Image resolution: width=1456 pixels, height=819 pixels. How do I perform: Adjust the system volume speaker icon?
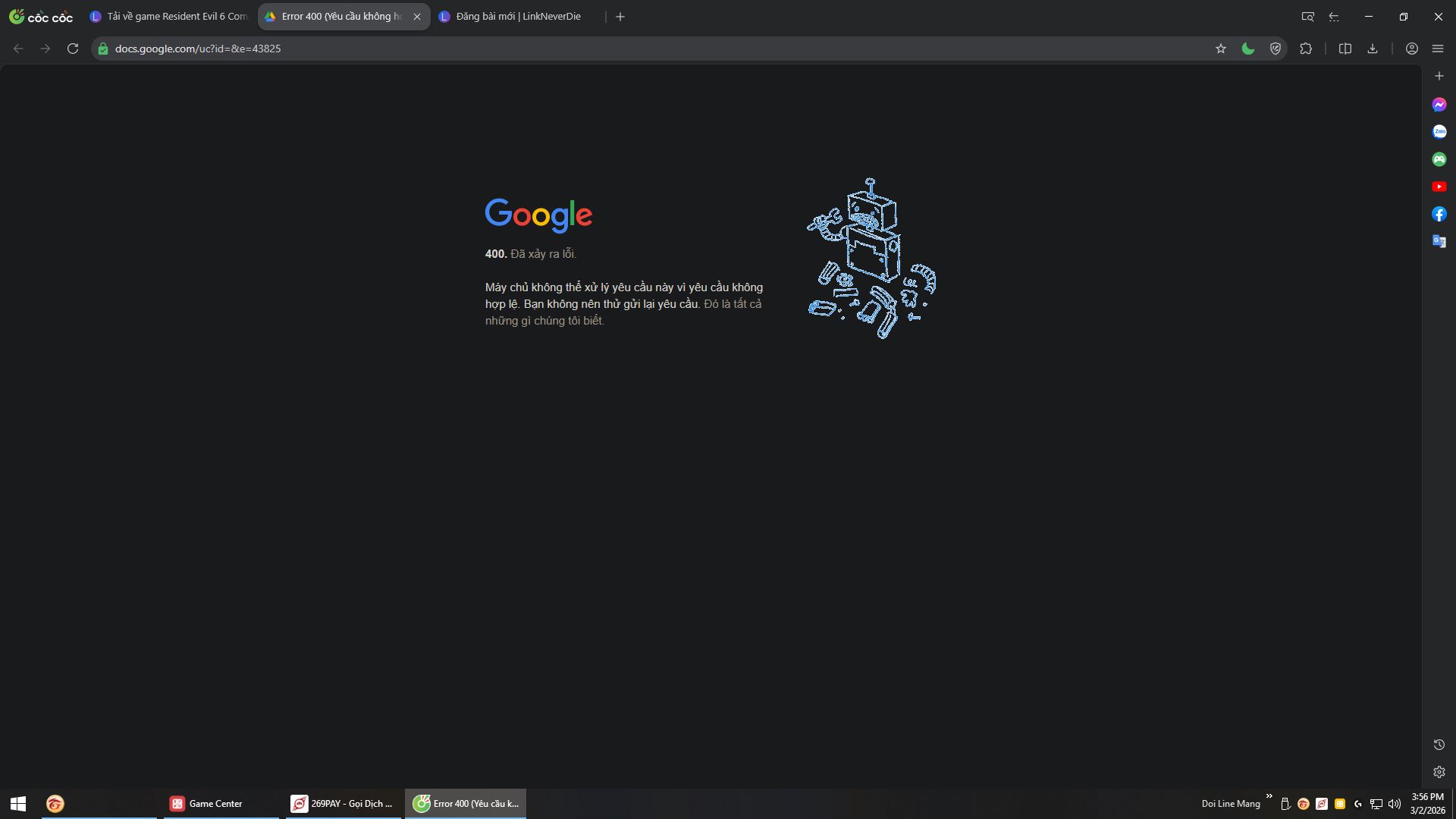coord(1394,804)
